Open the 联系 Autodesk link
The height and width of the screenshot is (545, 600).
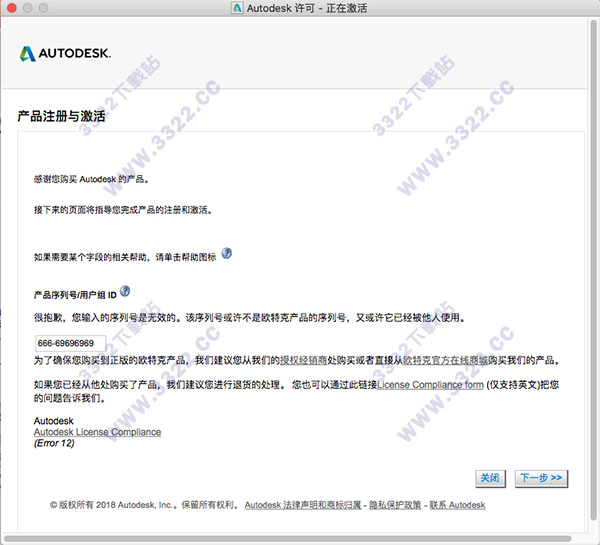[x=457, y=505]
